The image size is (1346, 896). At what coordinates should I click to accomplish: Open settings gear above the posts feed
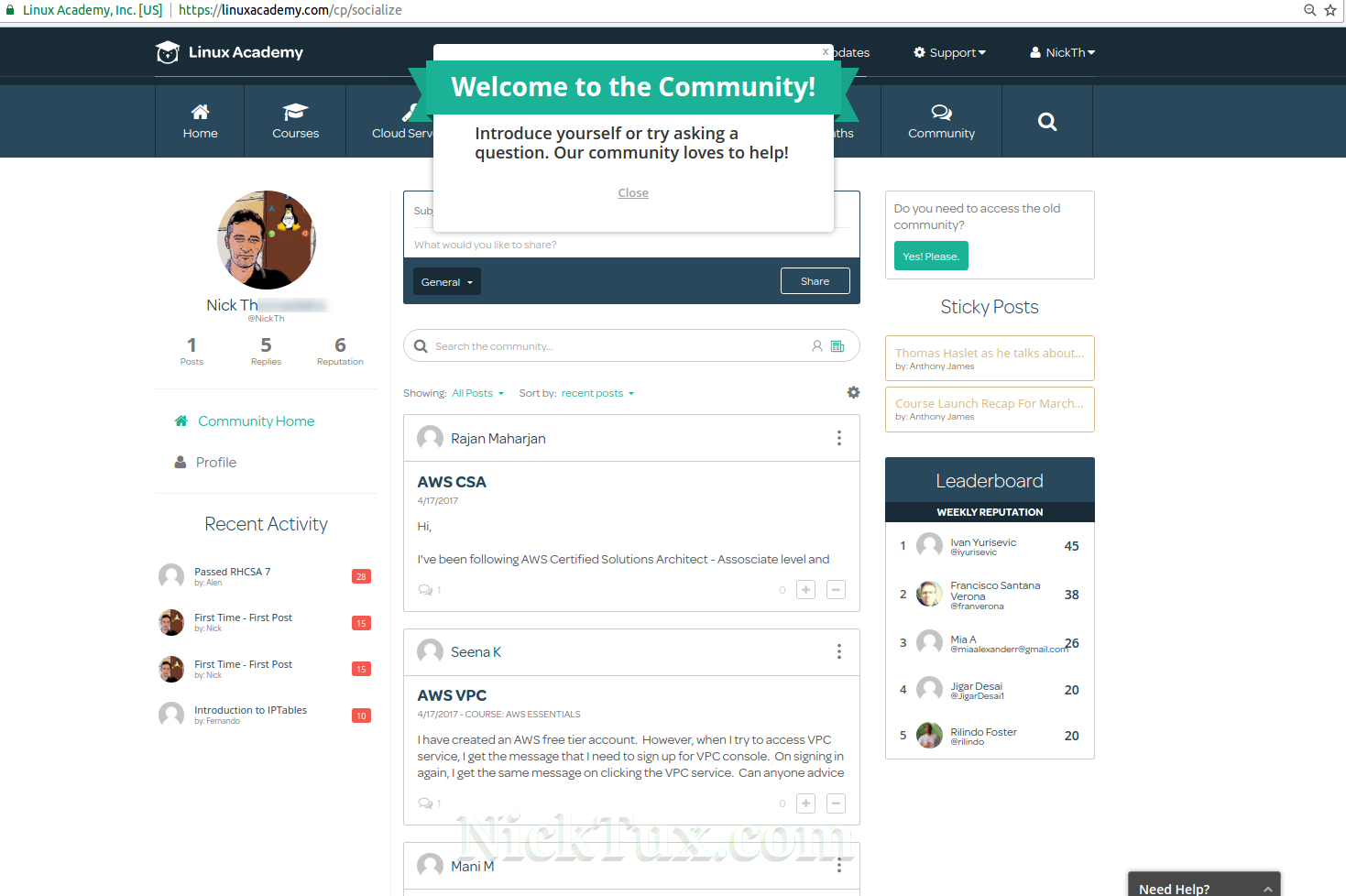pos(853,392)
